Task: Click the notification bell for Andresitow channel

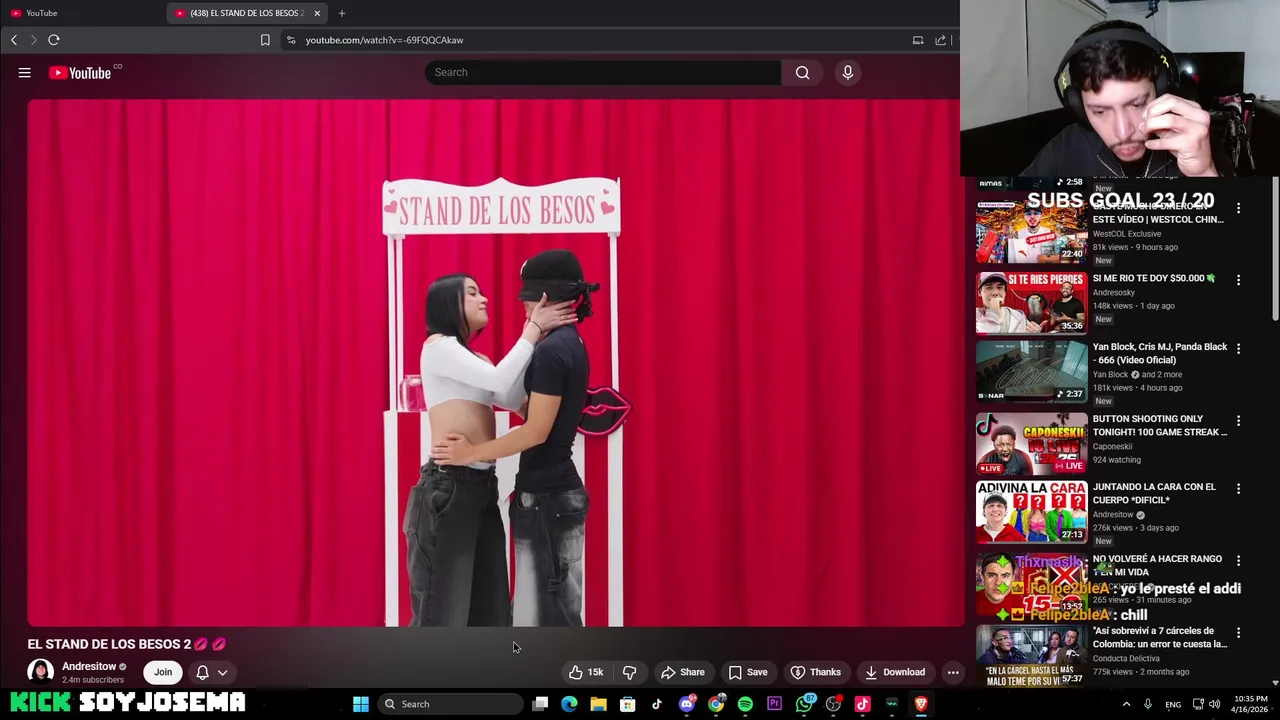Action: (x=202, y=672)
